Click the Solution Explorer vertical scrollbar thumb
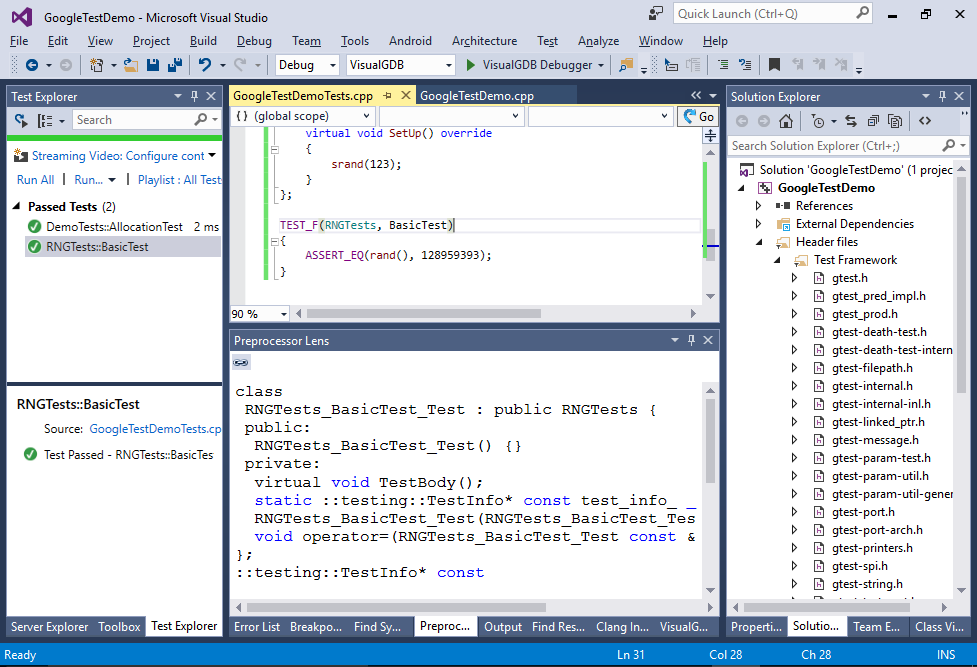Image resolution: width=977 pixels, height=667 pixels. tap(961, 285)
